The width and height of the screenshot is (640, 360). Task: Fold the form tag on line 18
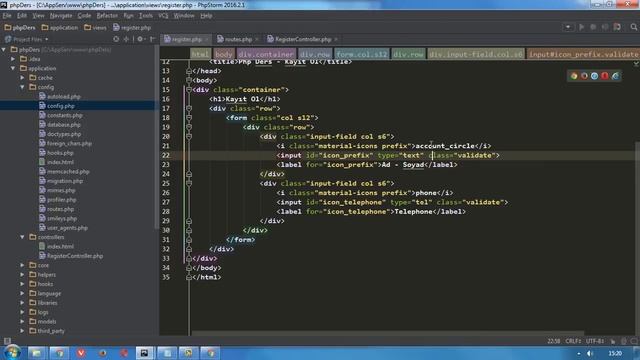click(189, 118)
